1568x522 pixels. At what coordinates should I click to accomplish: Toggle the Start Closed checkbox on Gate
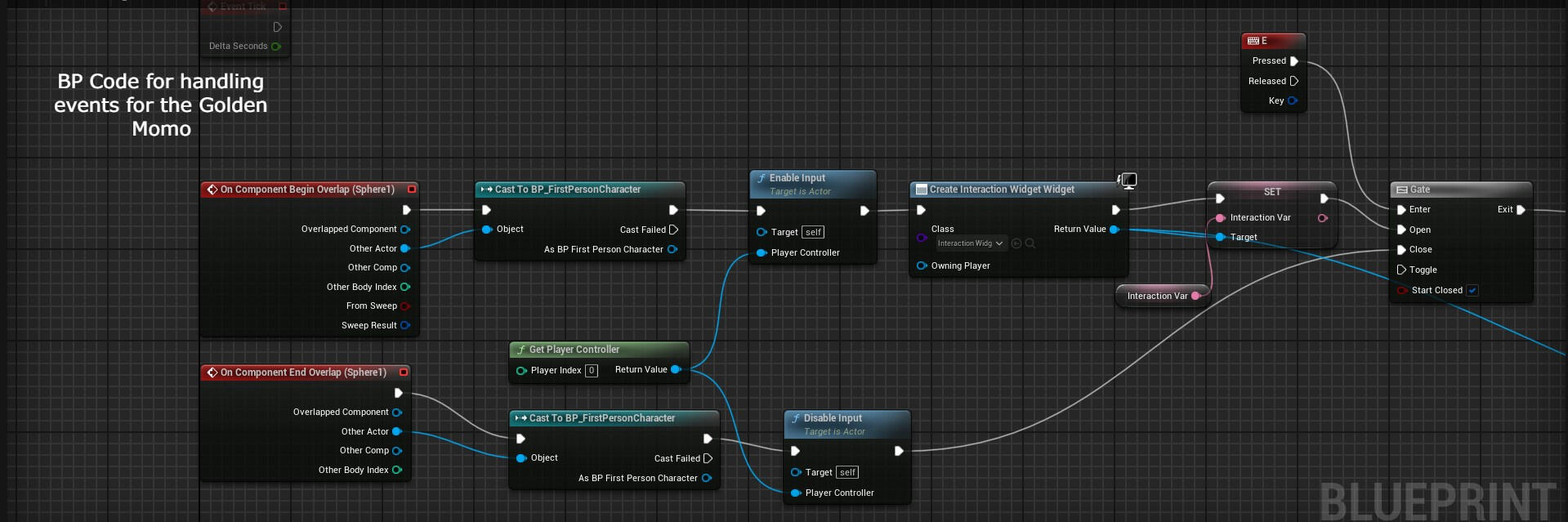(x=1472, y=290)
